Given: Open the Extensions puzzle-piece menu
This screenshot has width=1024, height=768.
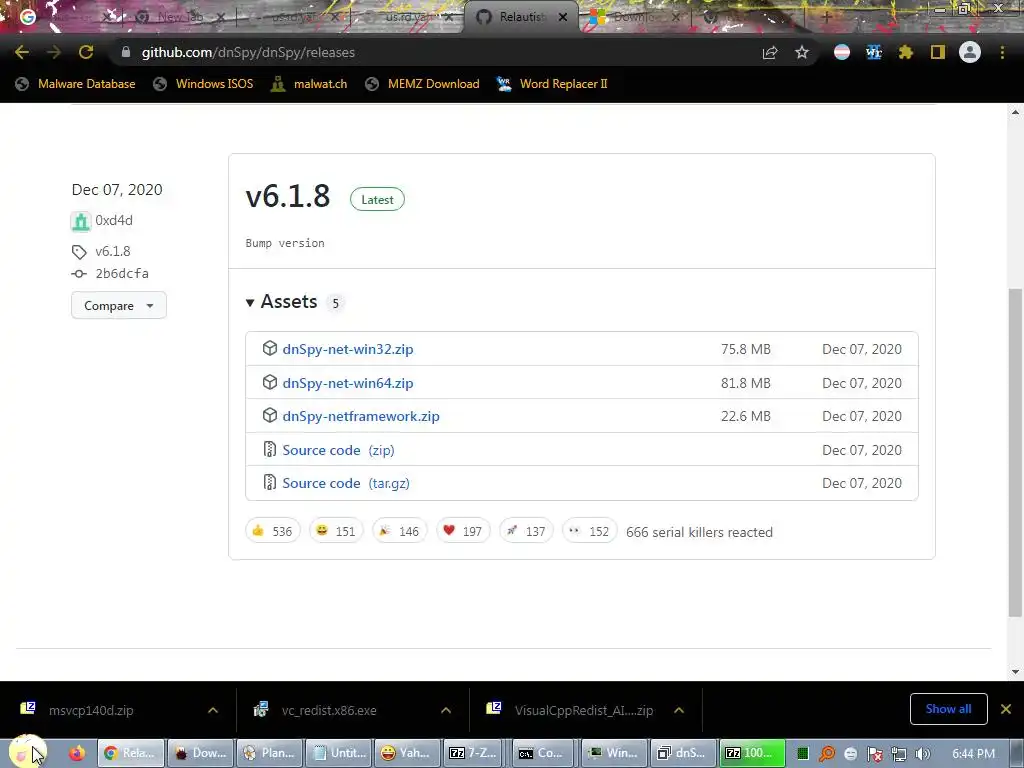Looking at the screenshot, I should coord(906,52).
